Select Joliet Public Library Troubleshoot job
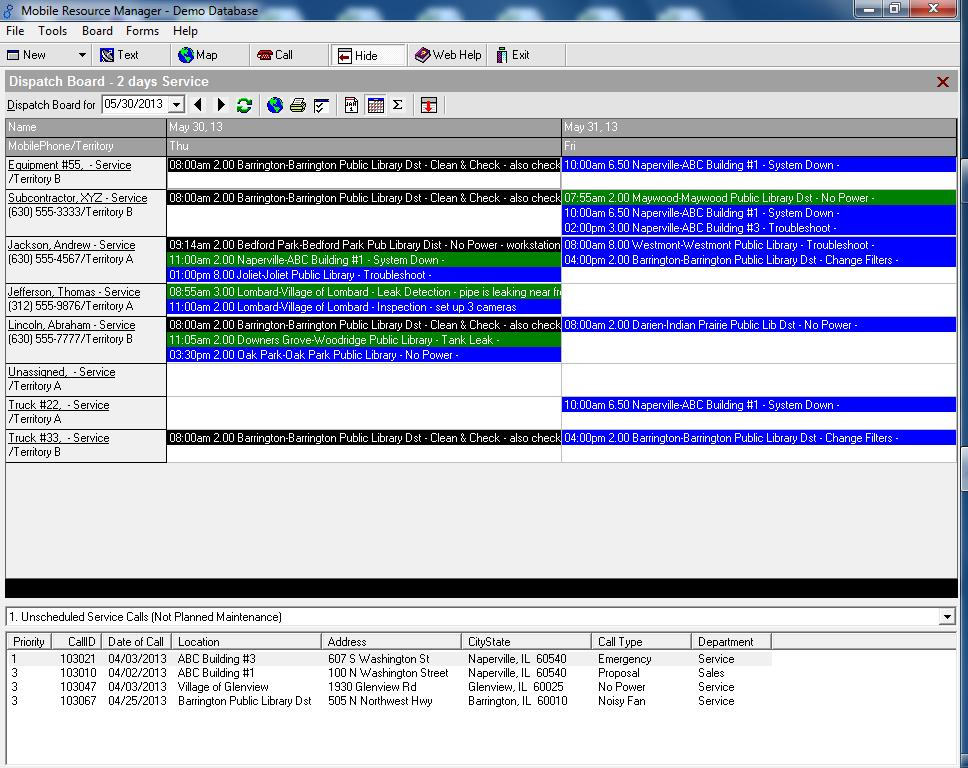968x768 pixels. click(364, 275)
